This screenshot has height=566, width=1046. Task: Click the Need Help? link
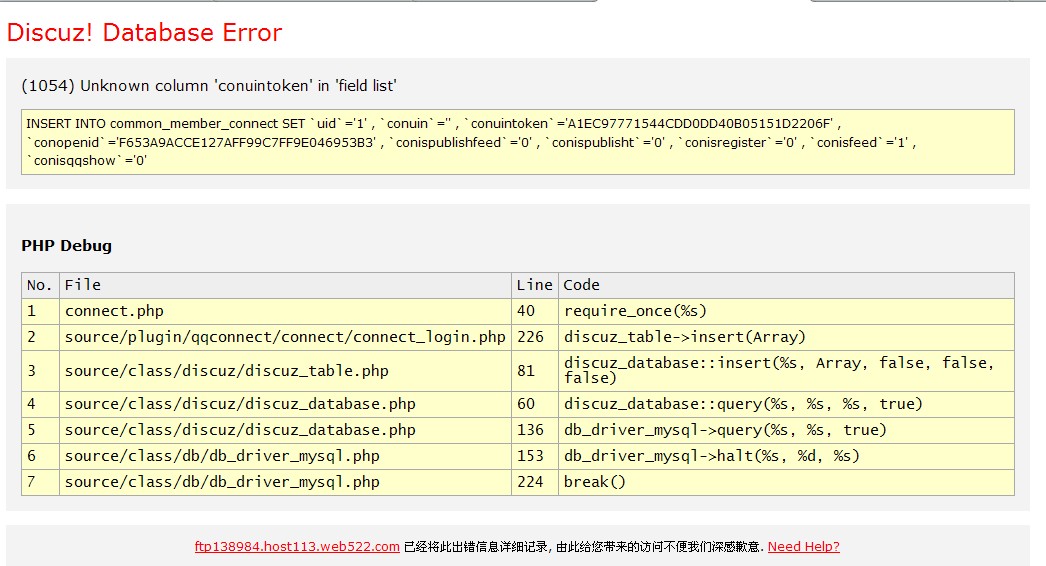click(x=803, y=547)
